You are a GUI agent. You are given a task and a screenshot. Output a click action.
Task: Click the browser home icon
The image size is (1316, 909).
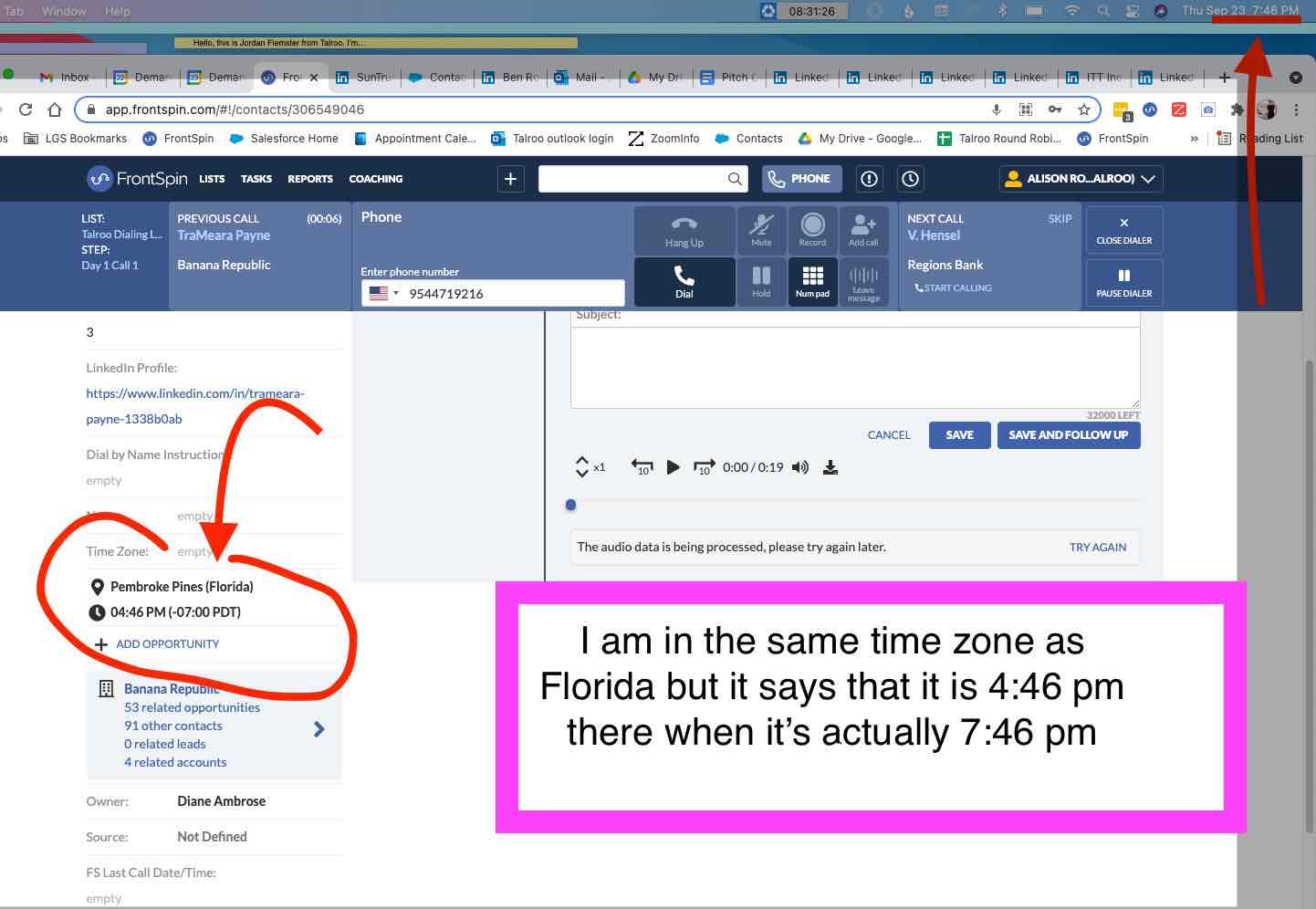tap(55, 110)
